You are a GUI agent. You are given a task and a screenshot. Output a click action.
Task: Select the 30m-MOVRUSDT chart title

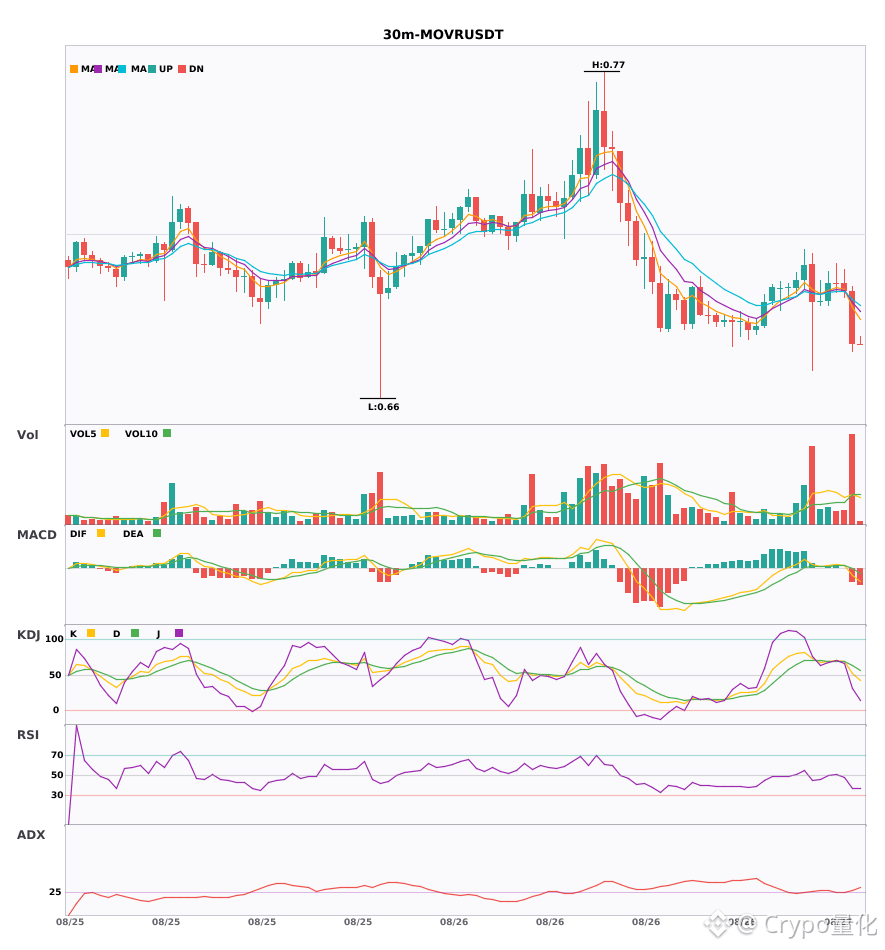point(443,35)
